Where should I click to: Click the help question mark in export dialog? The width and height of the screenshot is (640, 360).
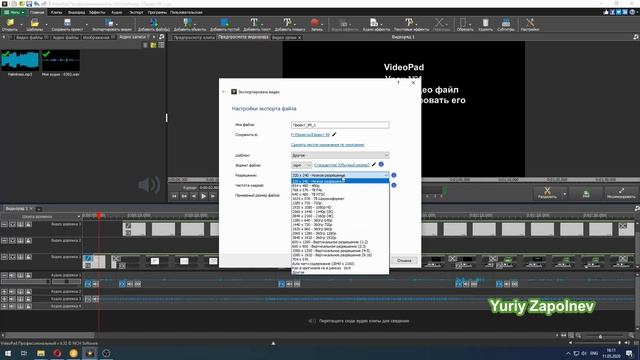(x=398, y=83)
